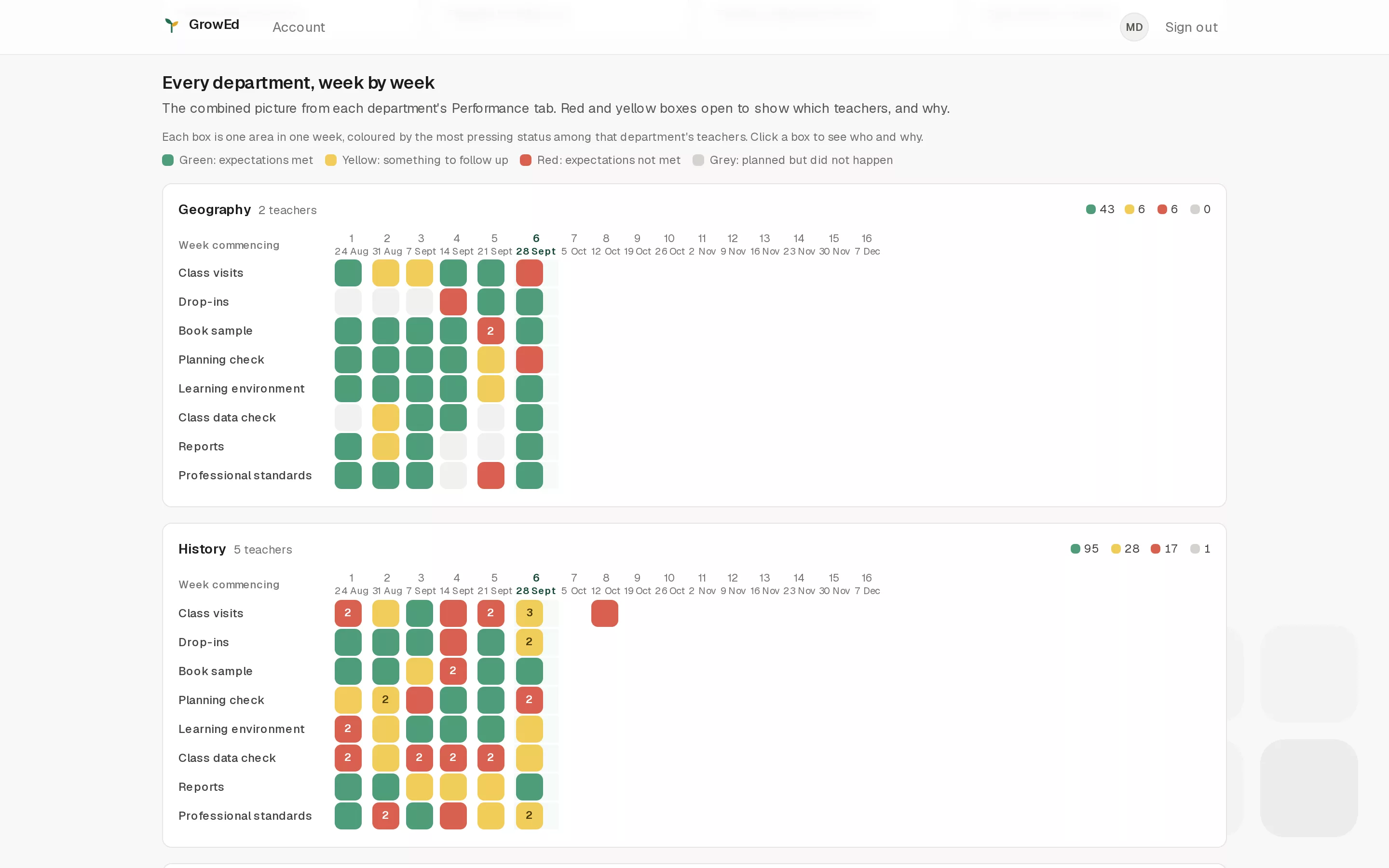The image size is (1389, 868).
Task: Click History yellow count 28
Action: click(1125, 549)
